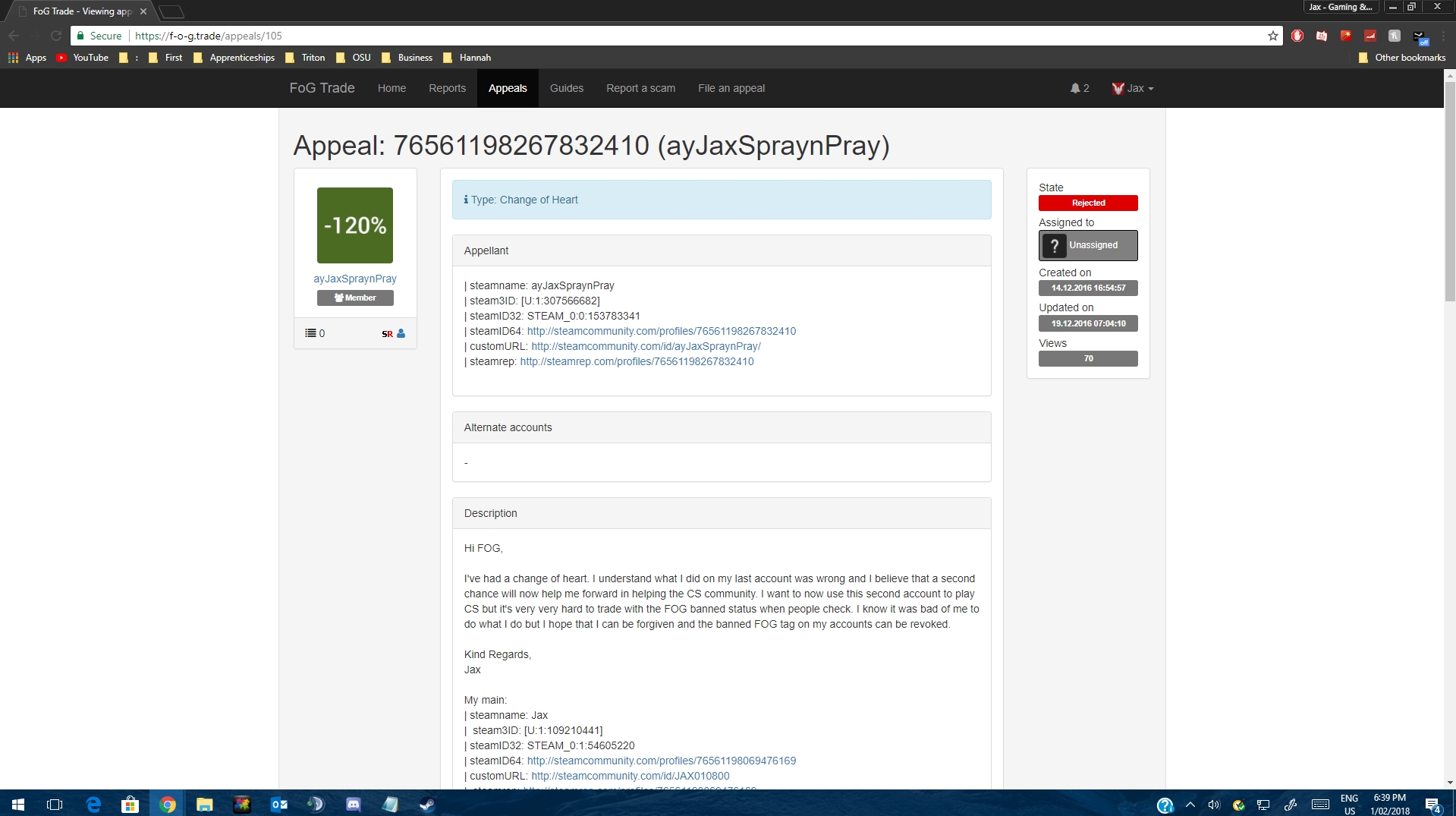Open Discord from the taskbar
1456x816 pixels.
[353, 804]
